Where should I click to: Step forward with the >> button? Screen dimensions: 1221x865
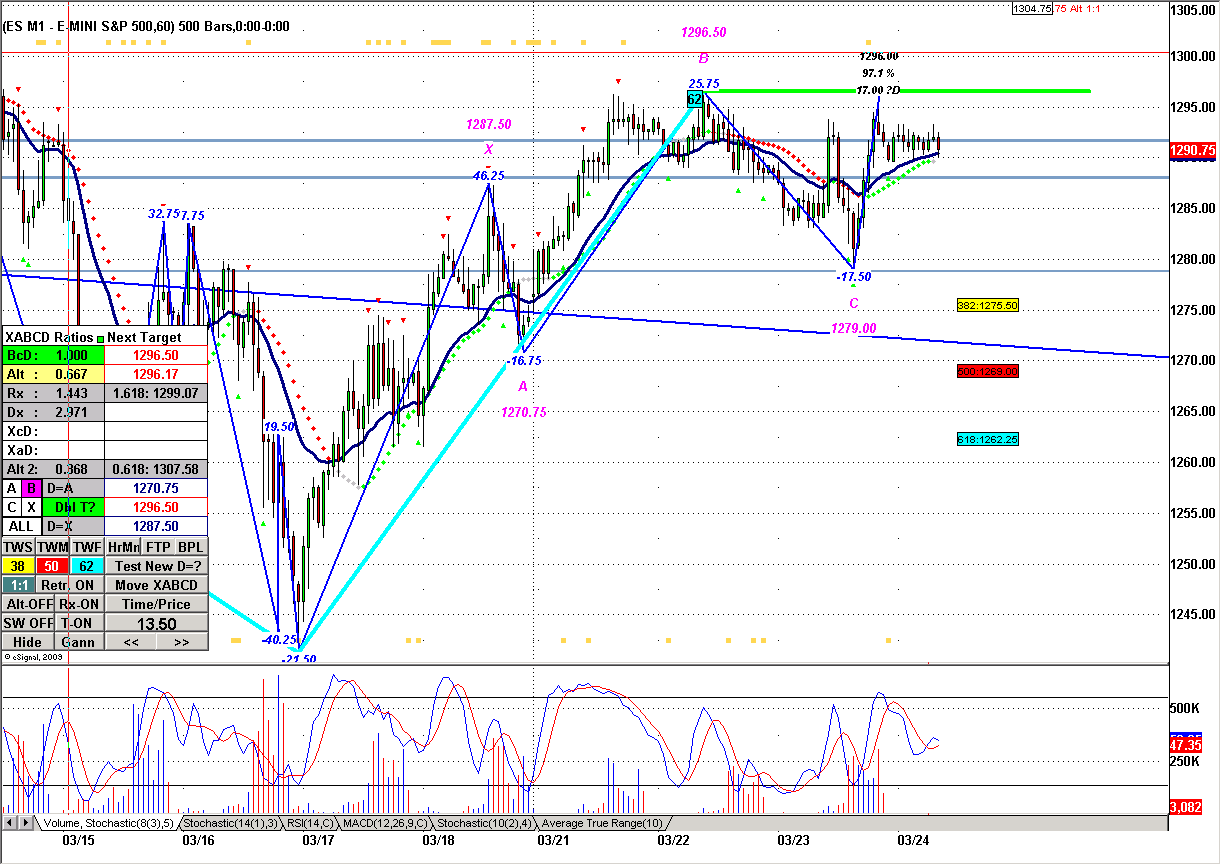(x=182, y=642)
